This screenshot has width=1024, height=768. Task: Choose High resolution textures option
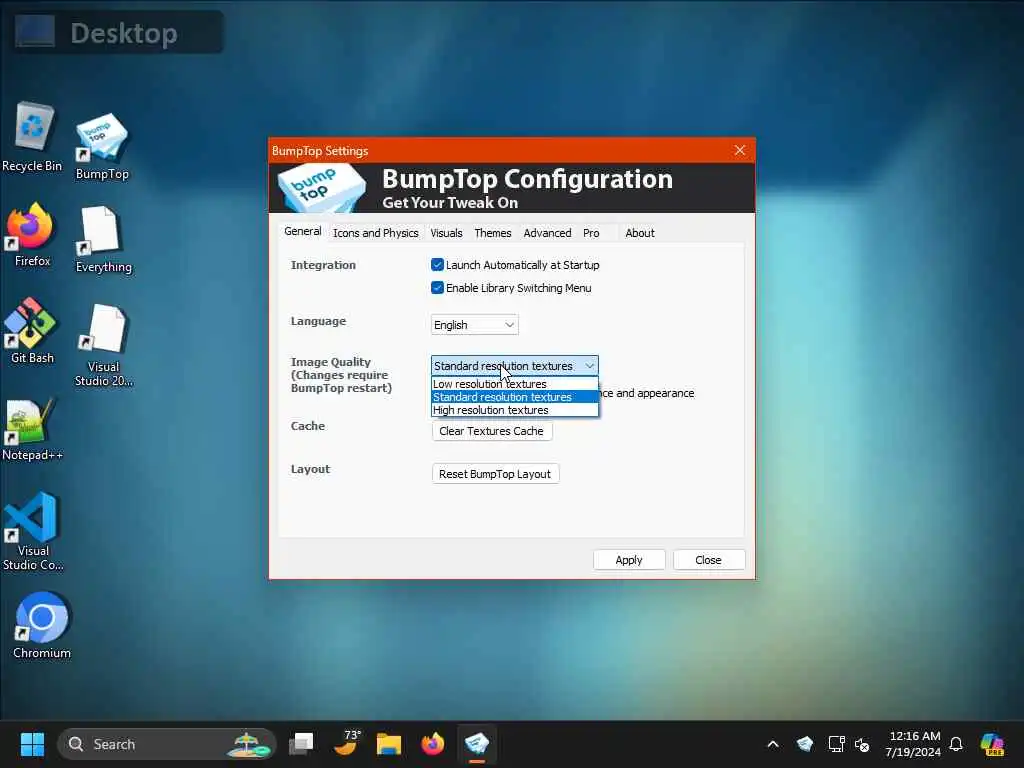[x=515, y=410]
